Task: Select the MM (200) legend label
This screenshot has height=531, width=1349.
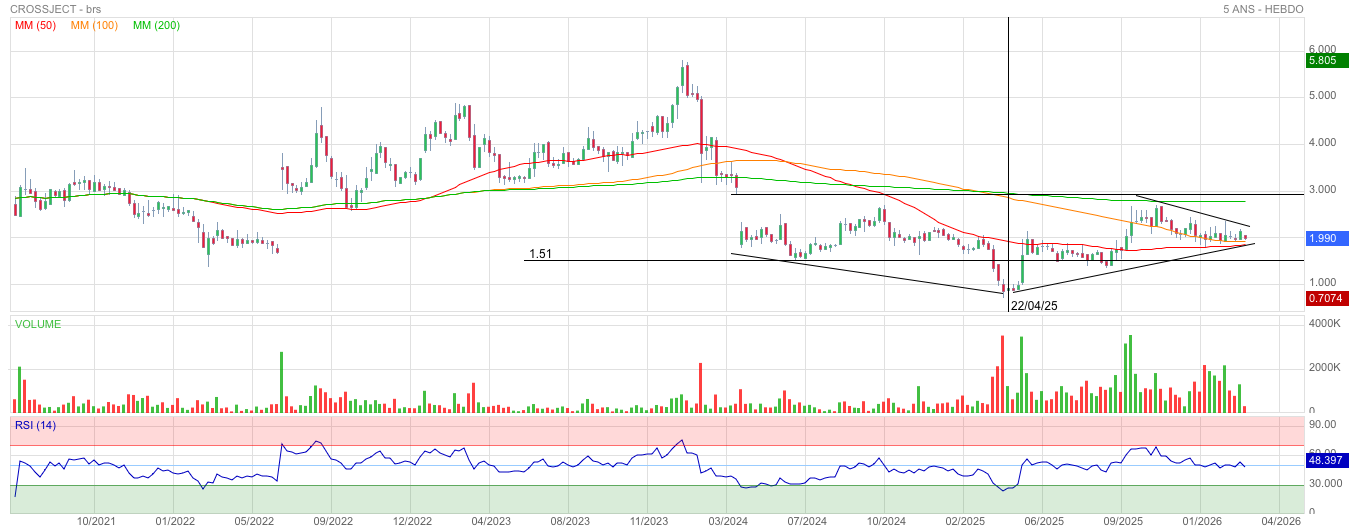Action: pyautogui.click(x=157, y=25)
